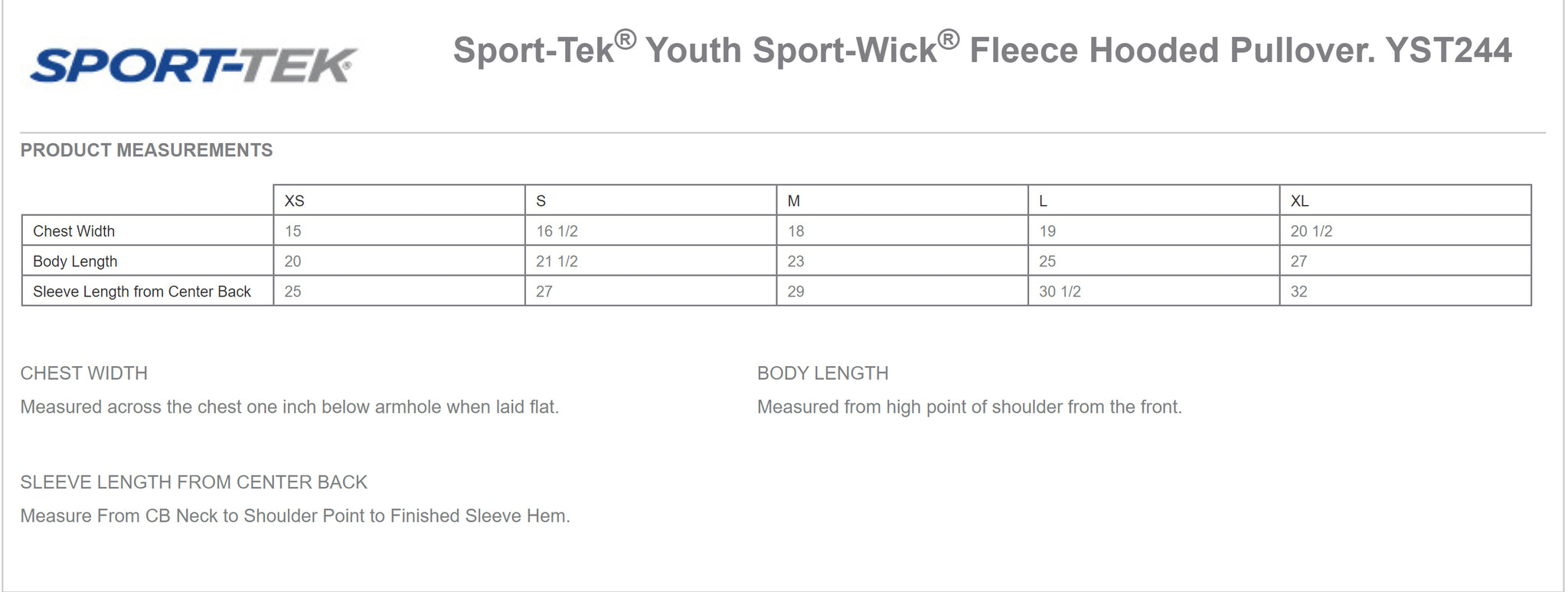Select the Product Measurements heading
1568x592 pixels.
click(x=146, y=150)
